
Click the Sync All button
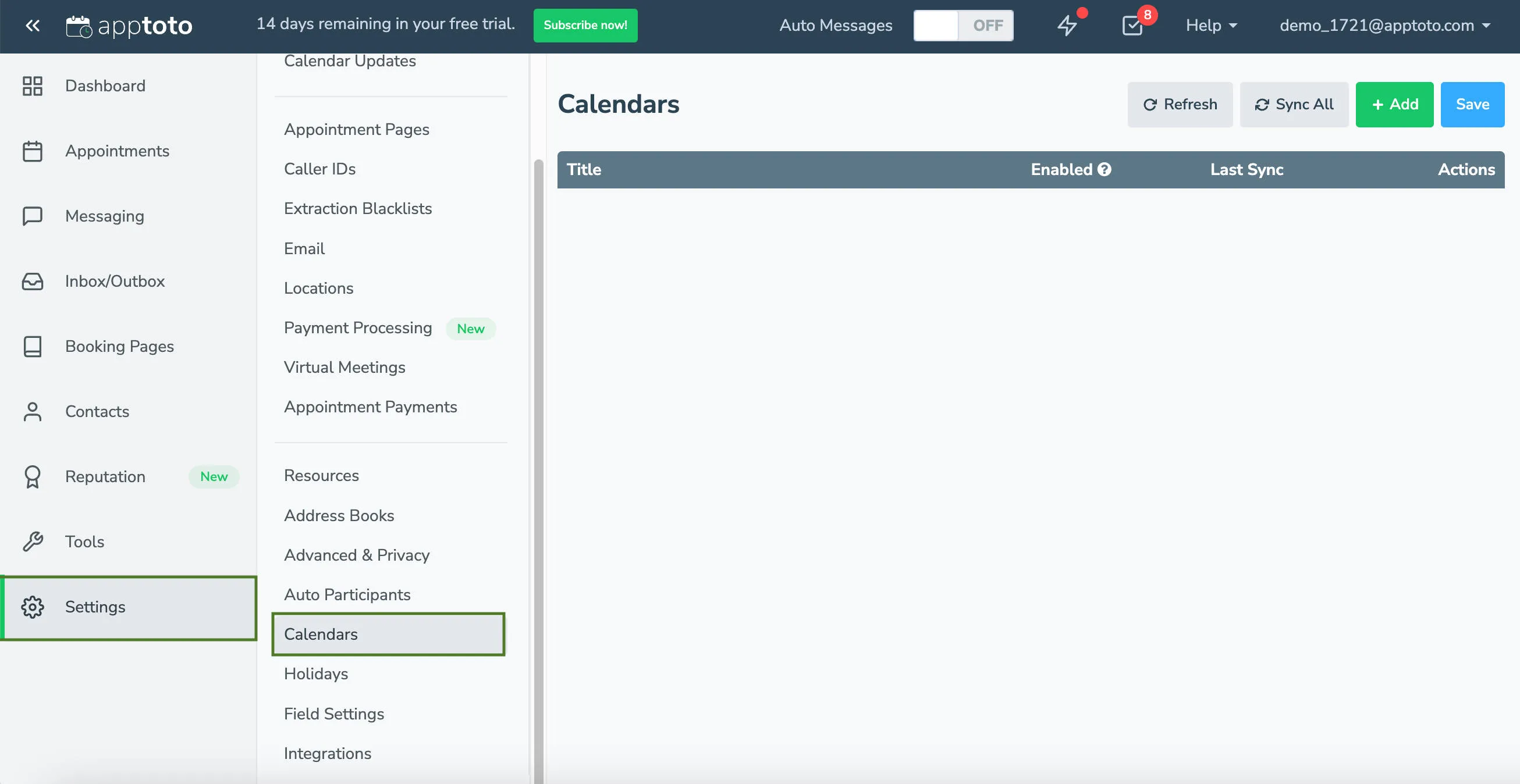(1294, 105)
